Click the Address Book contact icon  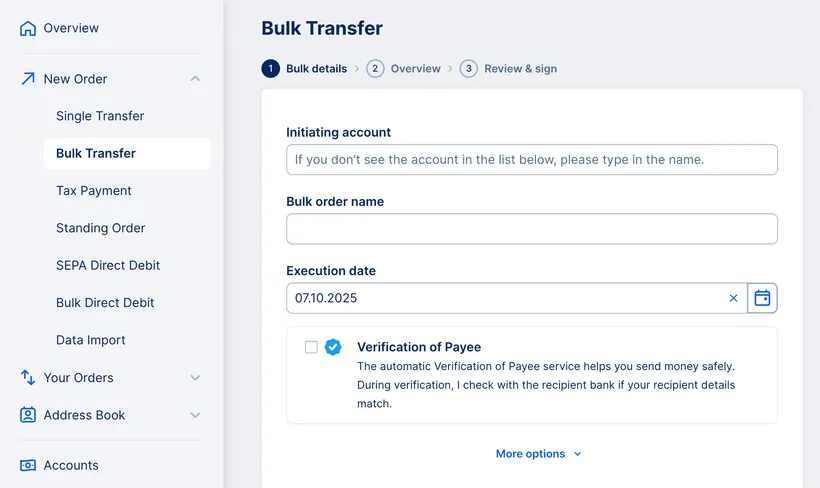click(28, 415)
